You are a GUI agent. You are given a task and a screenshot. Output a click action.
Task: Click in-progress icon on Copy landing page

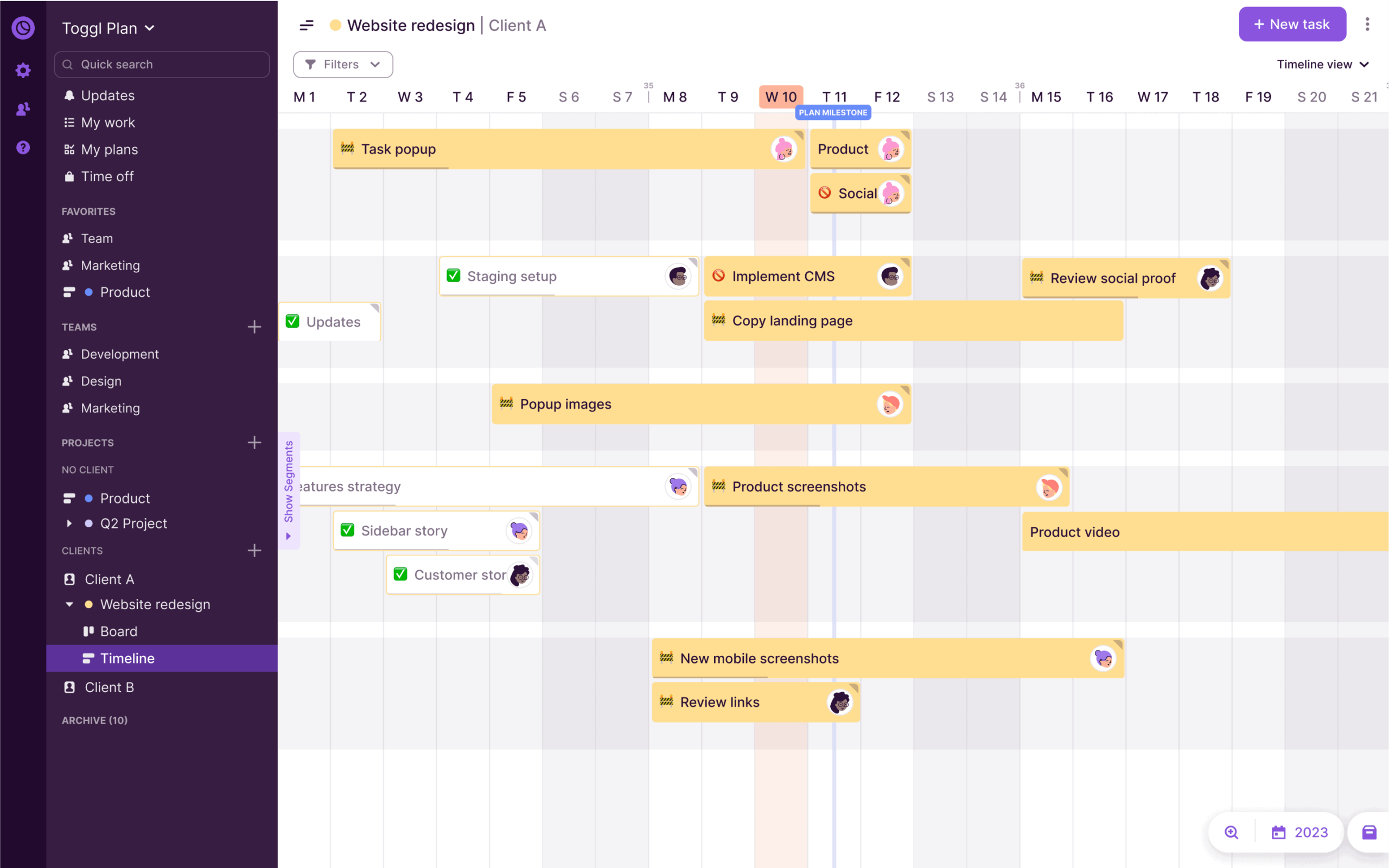718,320
